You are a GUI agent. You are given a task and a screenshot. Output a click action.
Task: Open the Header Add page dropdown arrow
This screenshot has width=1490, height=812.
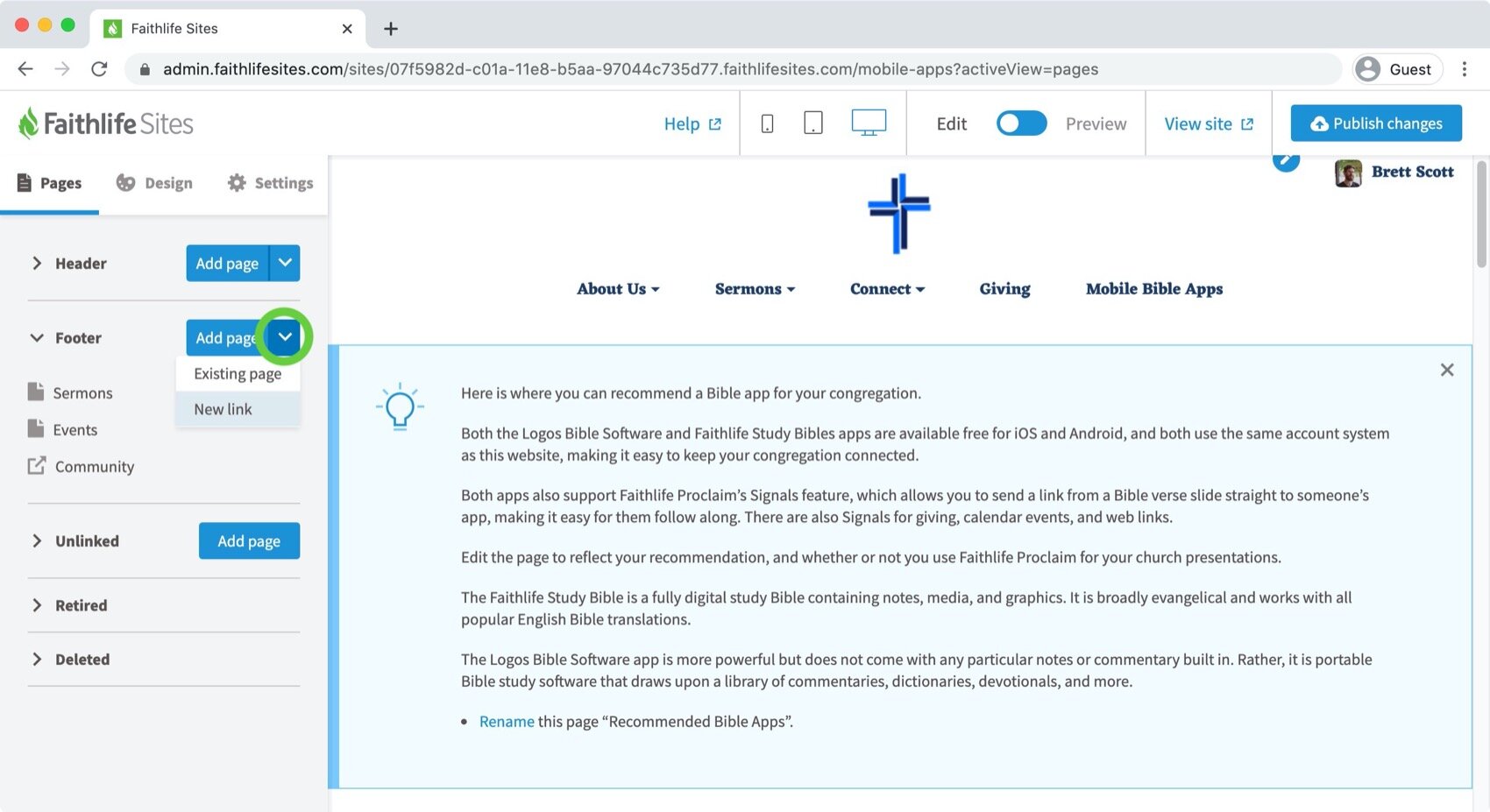(285, 263)
